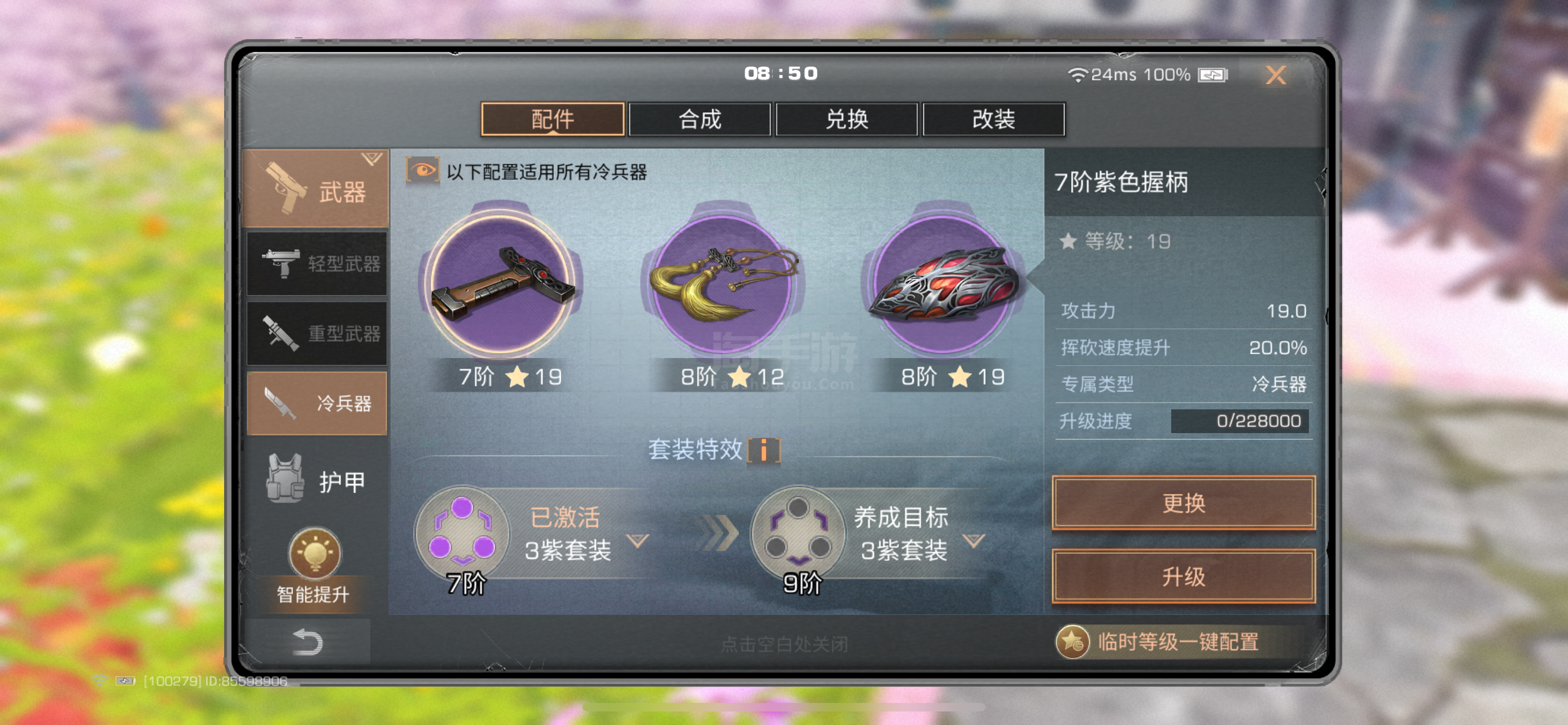Open the 套装特效 info icon
This screenshot has height=725, width=1568.
coord(764,450)
